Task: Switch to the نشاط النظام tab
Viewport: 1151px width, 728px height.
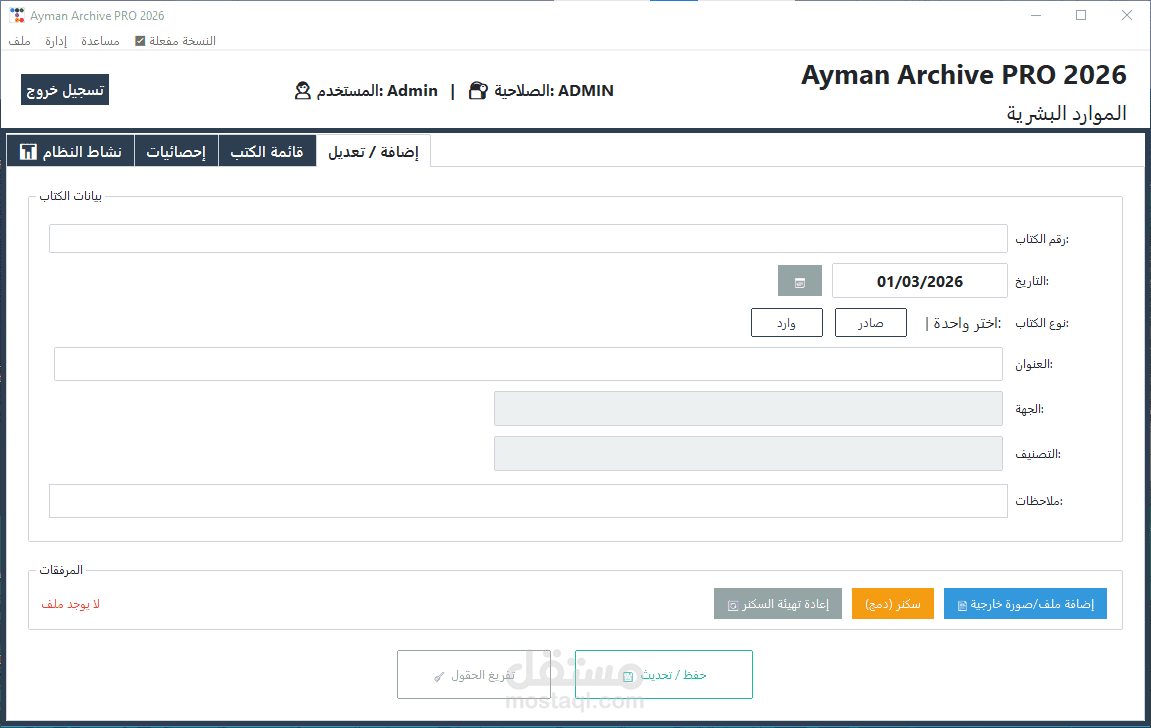Action: point(70,151)
